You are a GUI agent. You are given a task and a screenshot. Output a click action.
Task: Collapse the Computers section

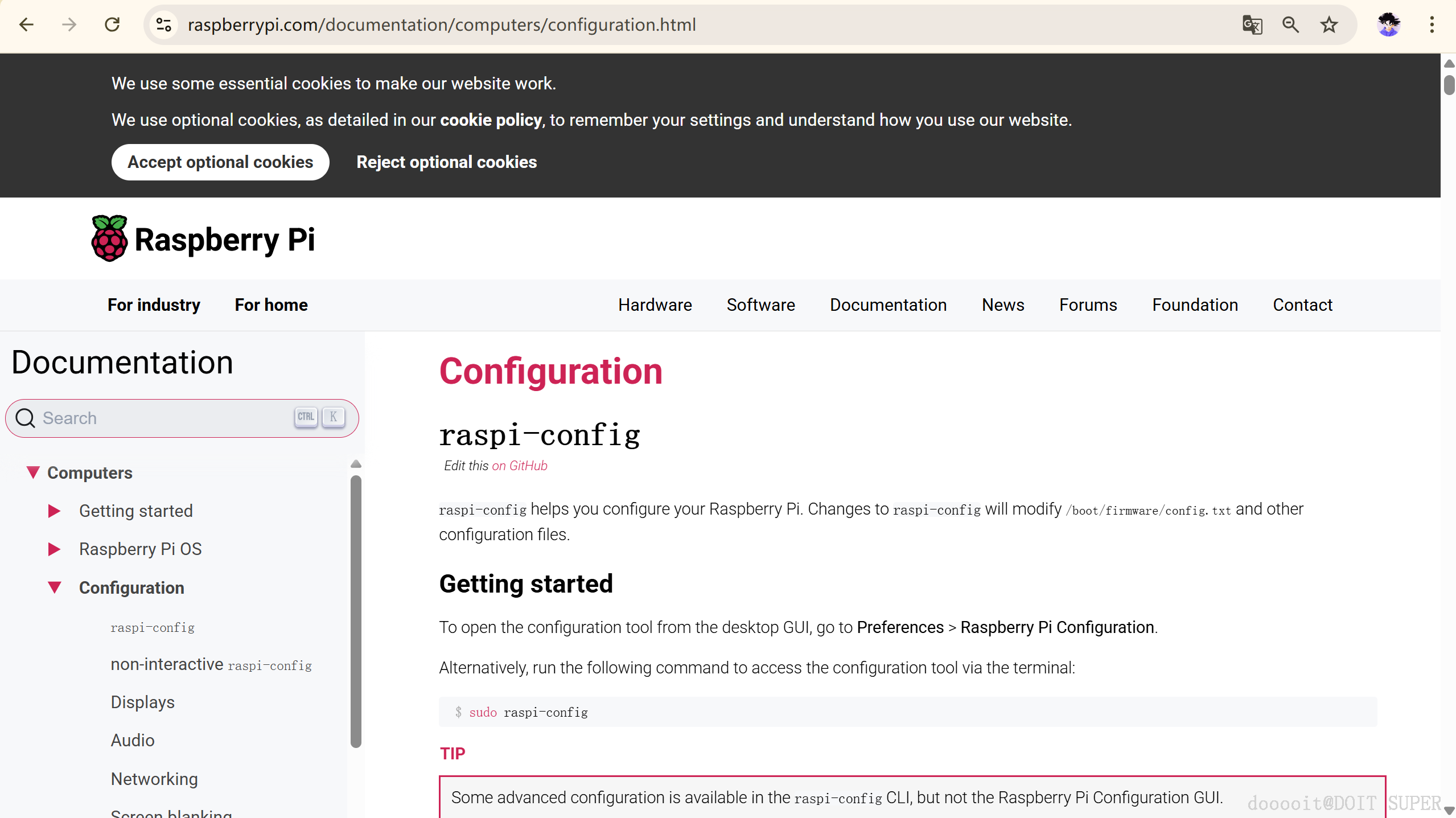[33, 472]
